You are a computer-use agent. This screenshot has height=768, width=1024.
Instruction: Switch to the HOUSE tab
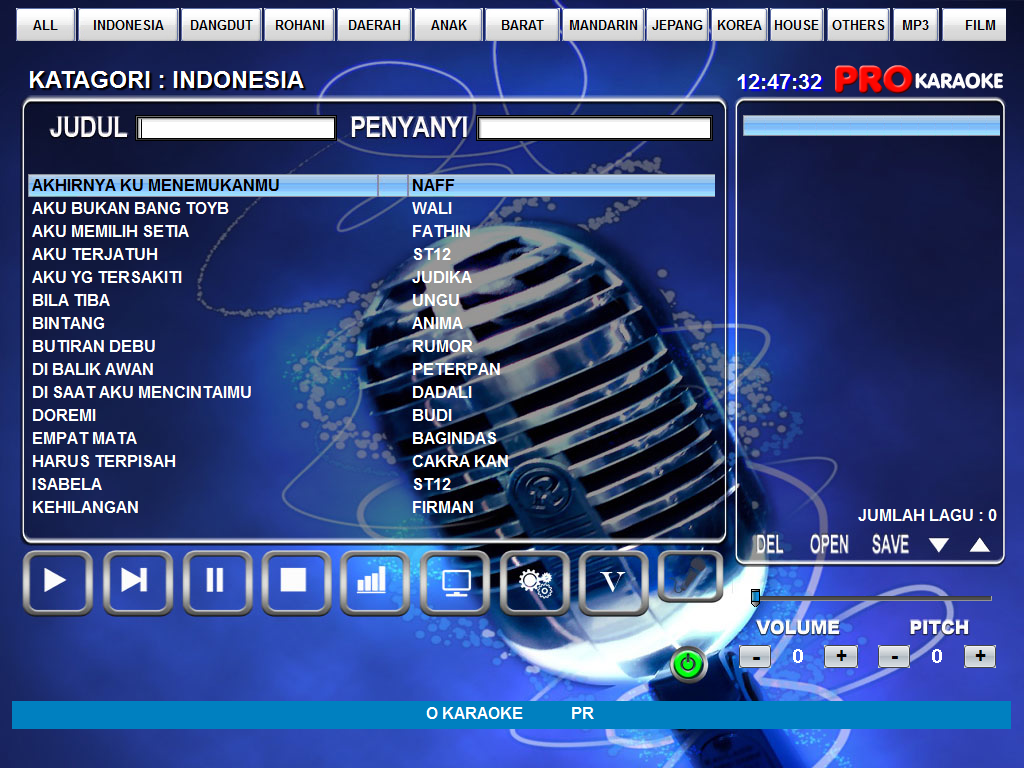(x=796, y=25)
